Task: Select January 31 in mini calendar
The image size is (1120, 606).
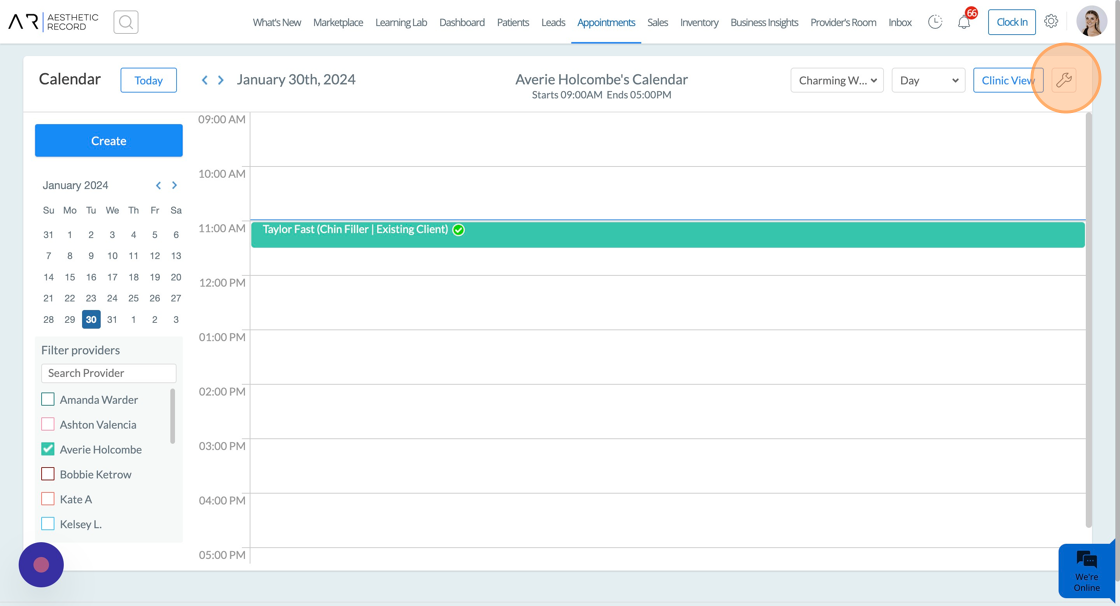Action: [x=112, y=319]
